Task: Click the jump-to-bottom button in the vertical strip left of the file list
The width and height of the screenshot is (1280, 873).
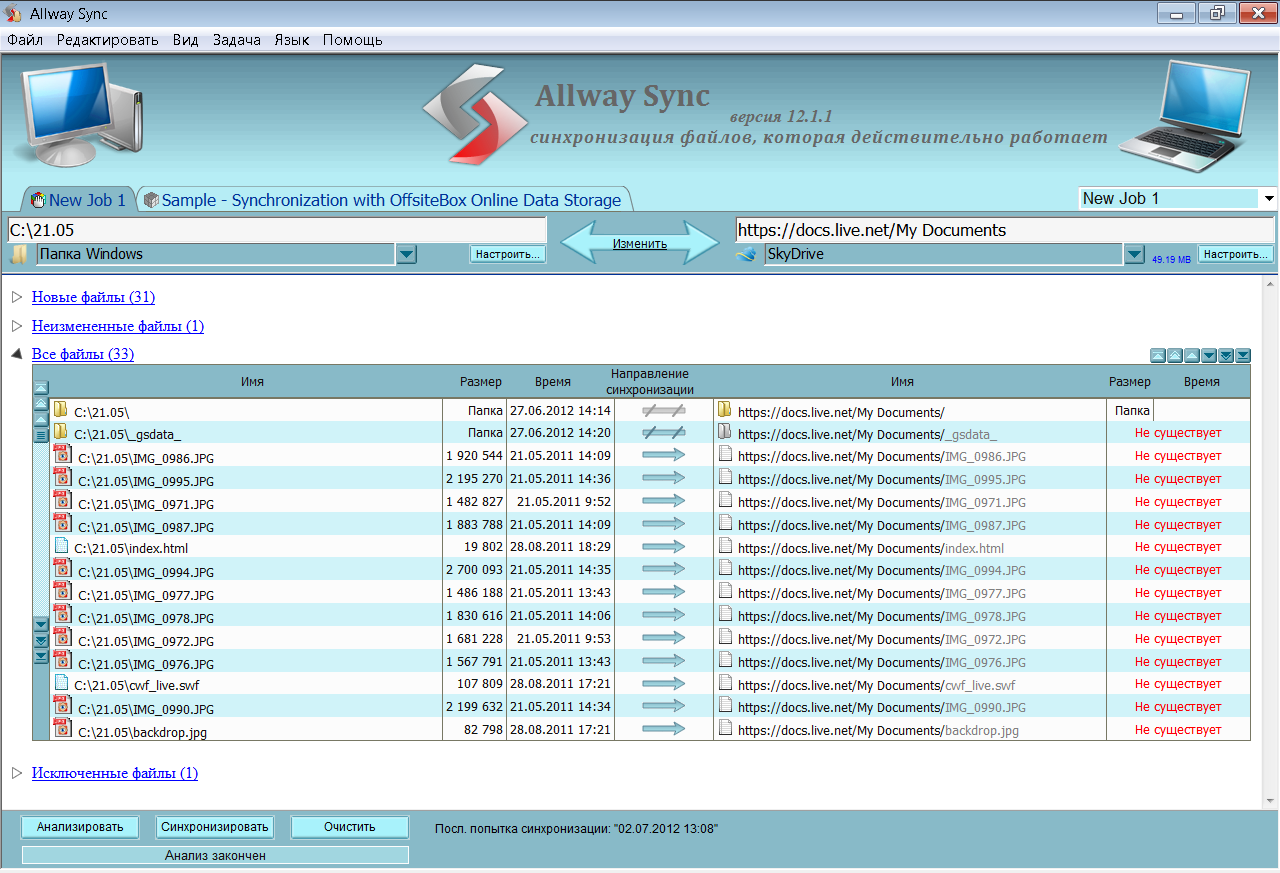Action: pyautogui.click(x=41, y=656)
